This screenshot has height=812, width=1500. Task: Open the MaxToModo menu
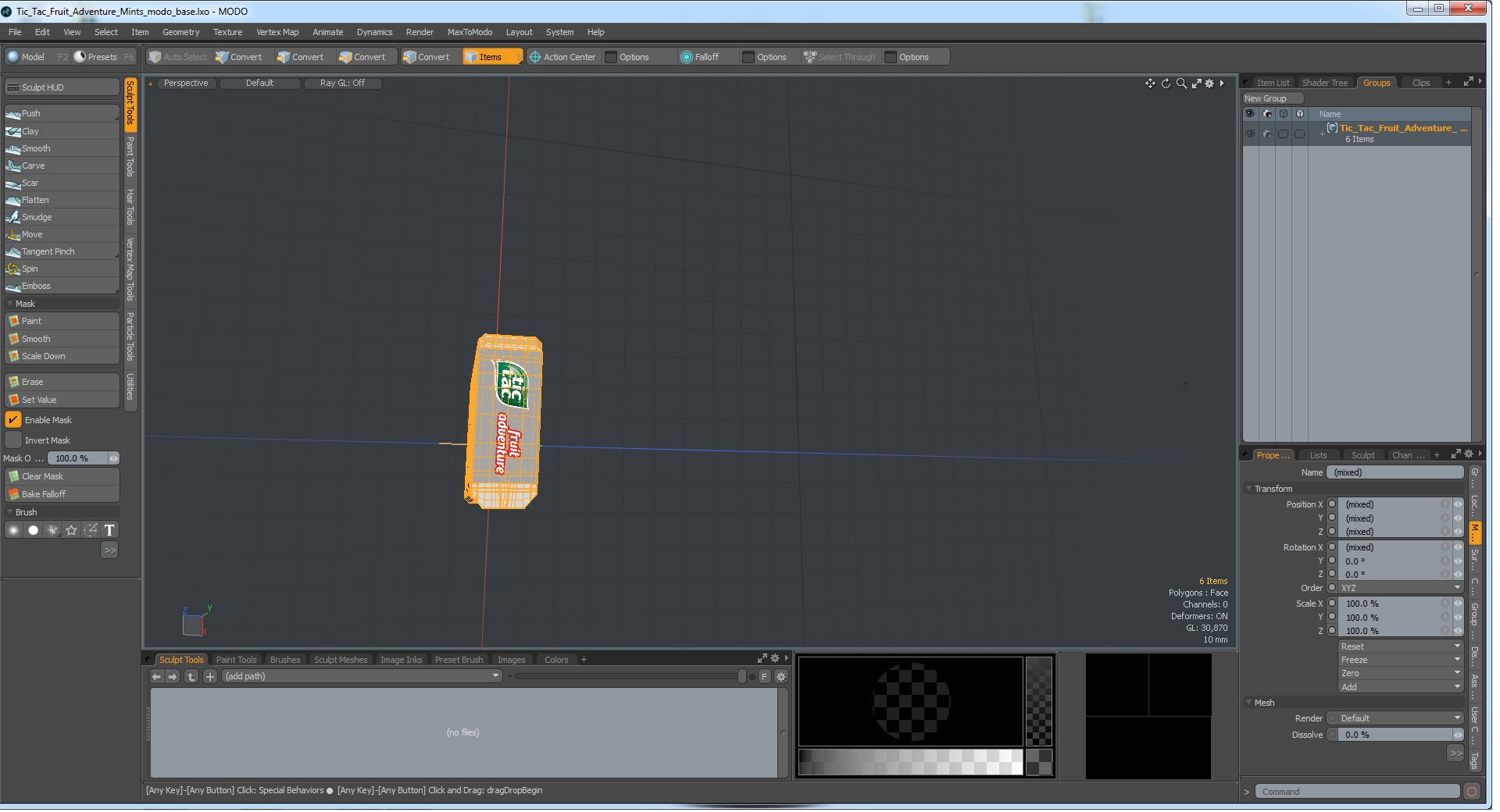(x=470, y=33)
